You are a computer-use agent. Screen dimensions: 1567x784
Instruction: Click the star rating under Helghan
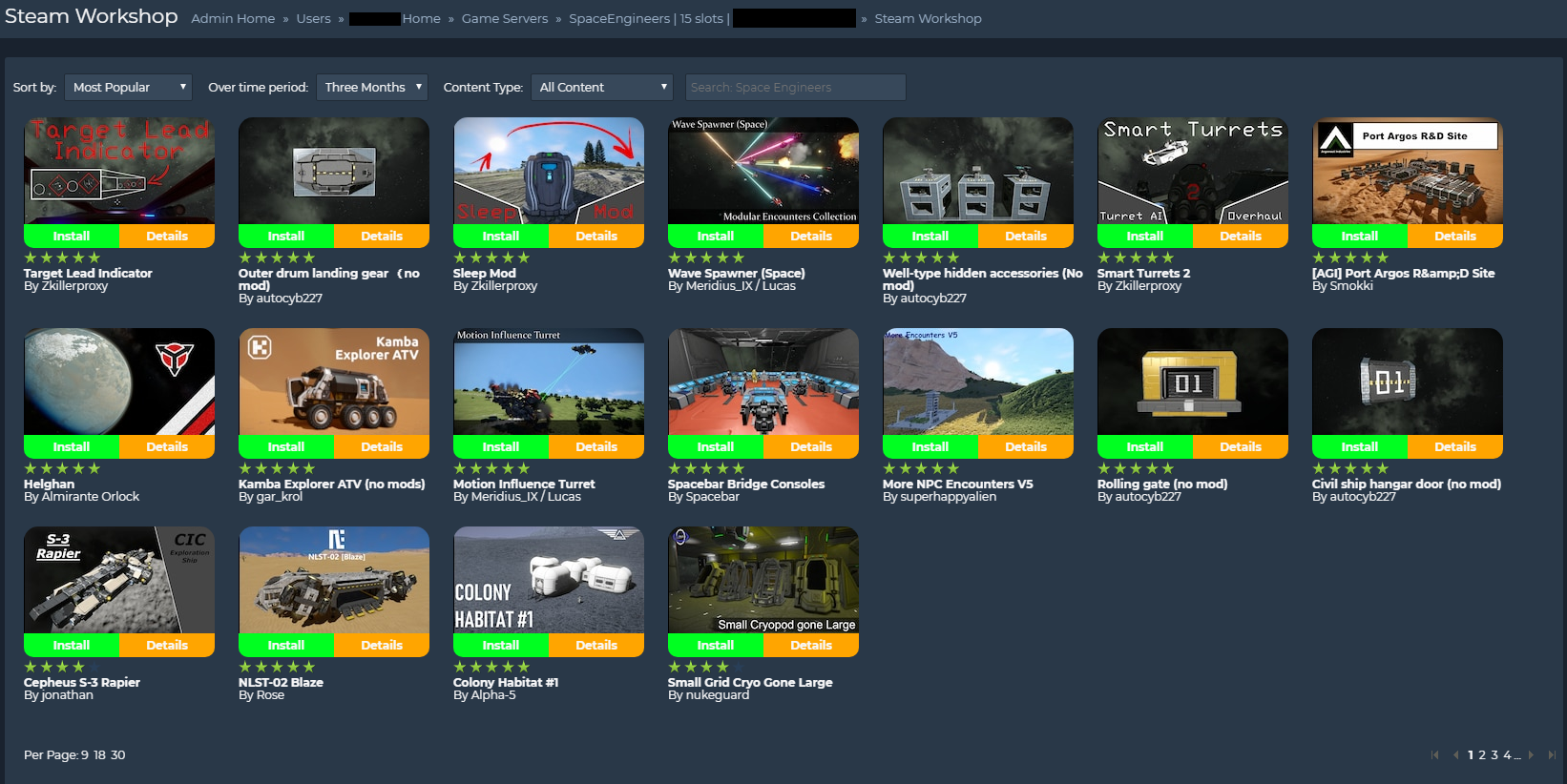coord(62,468)
